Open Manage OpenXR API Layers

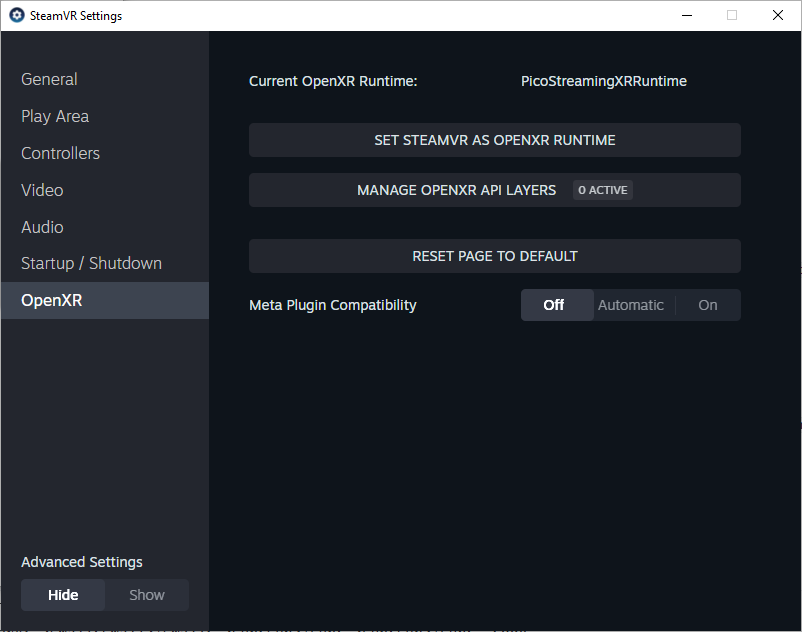(495, 190)
